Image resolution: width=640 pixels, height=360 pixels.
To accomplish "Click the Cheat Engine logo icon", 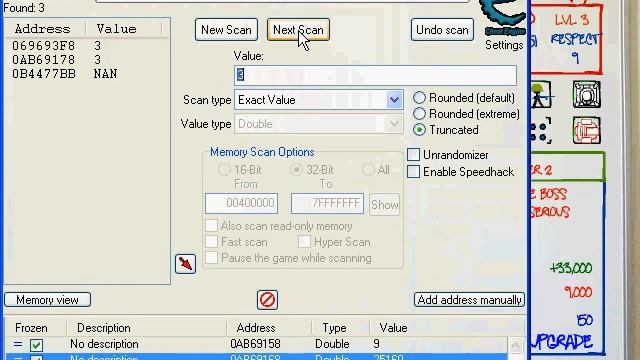I will (x=504, y=17).
